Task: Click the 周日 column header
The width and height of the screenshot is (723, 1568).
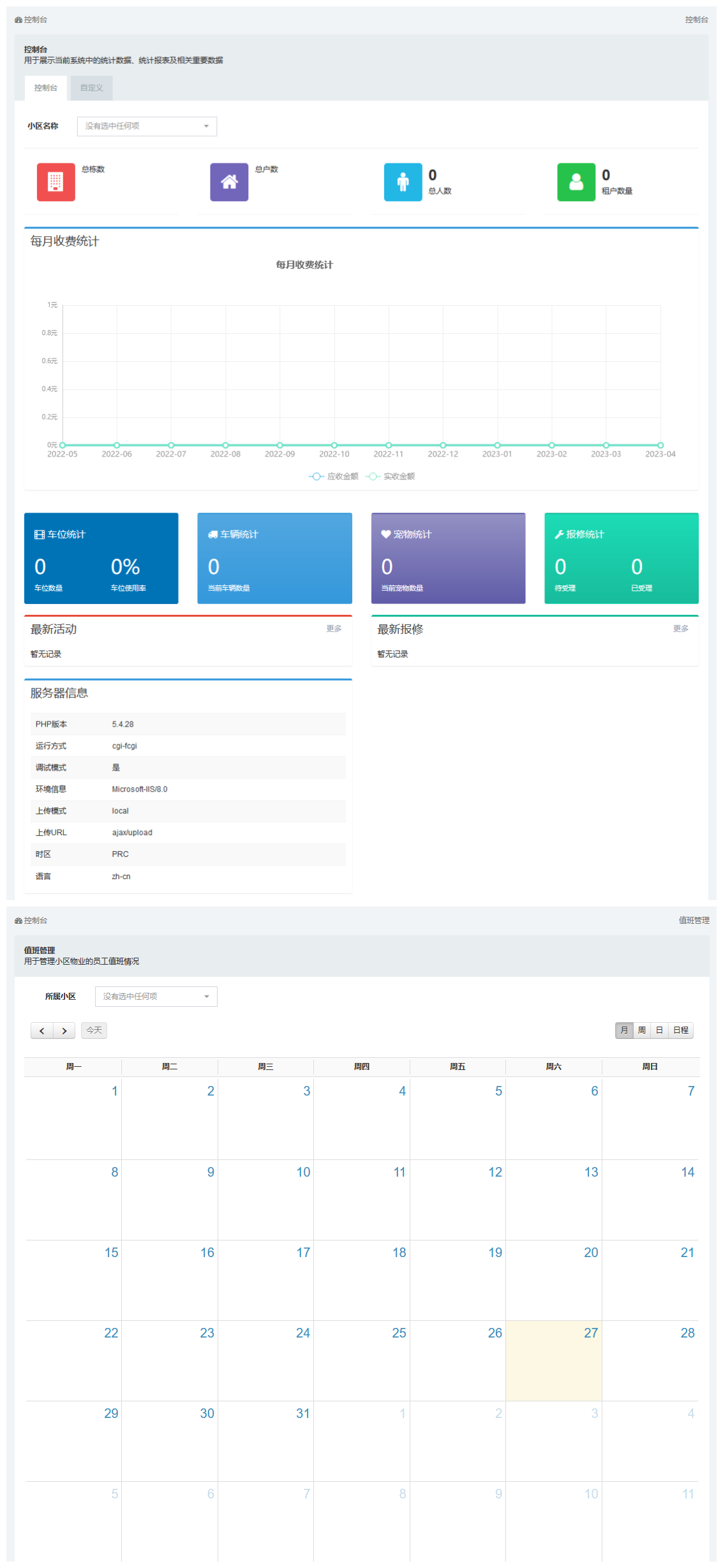Action: (650, 1067)
